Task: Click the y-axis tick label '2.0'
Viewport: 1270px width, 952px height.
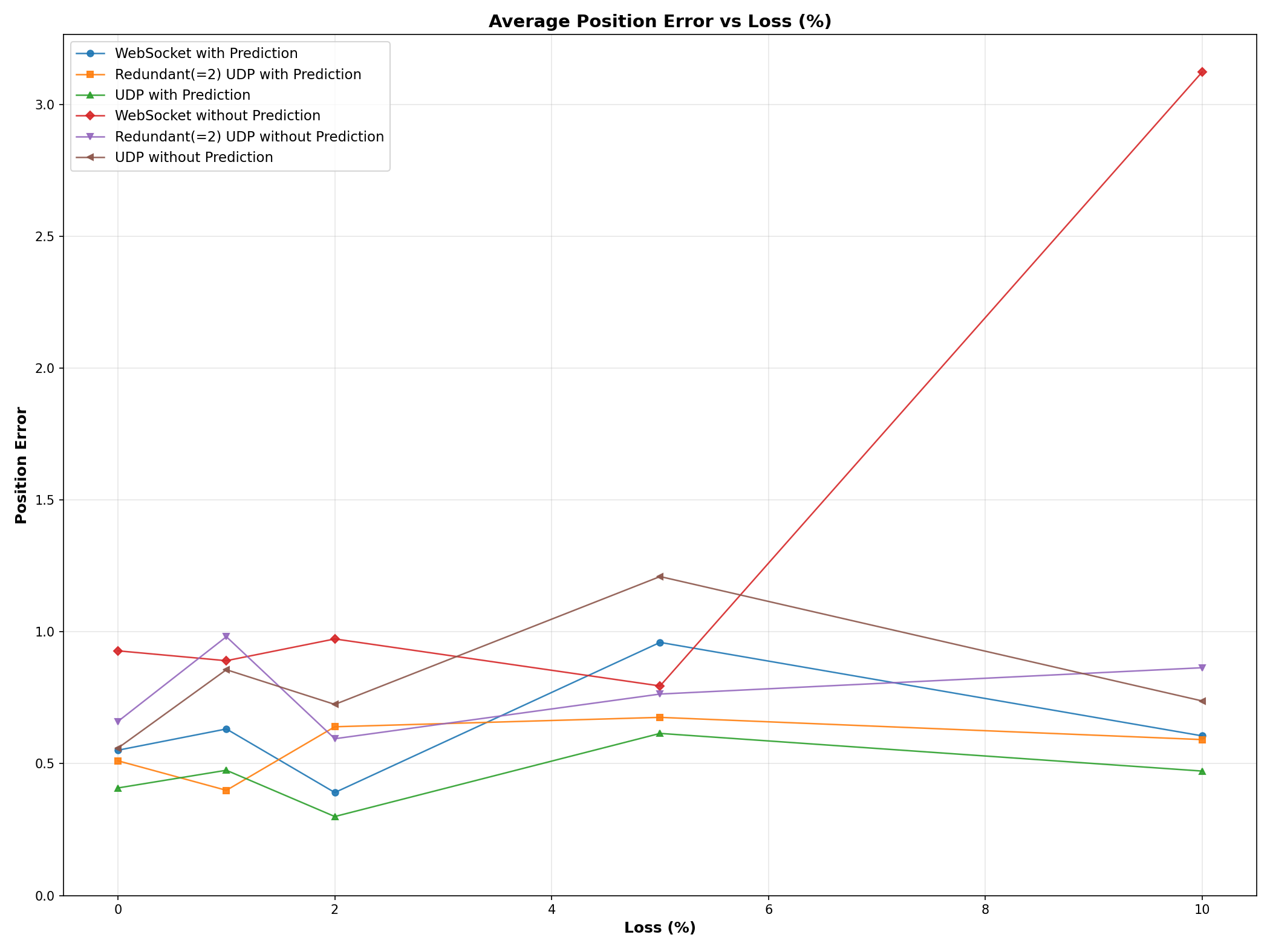Action: point(44,368)
